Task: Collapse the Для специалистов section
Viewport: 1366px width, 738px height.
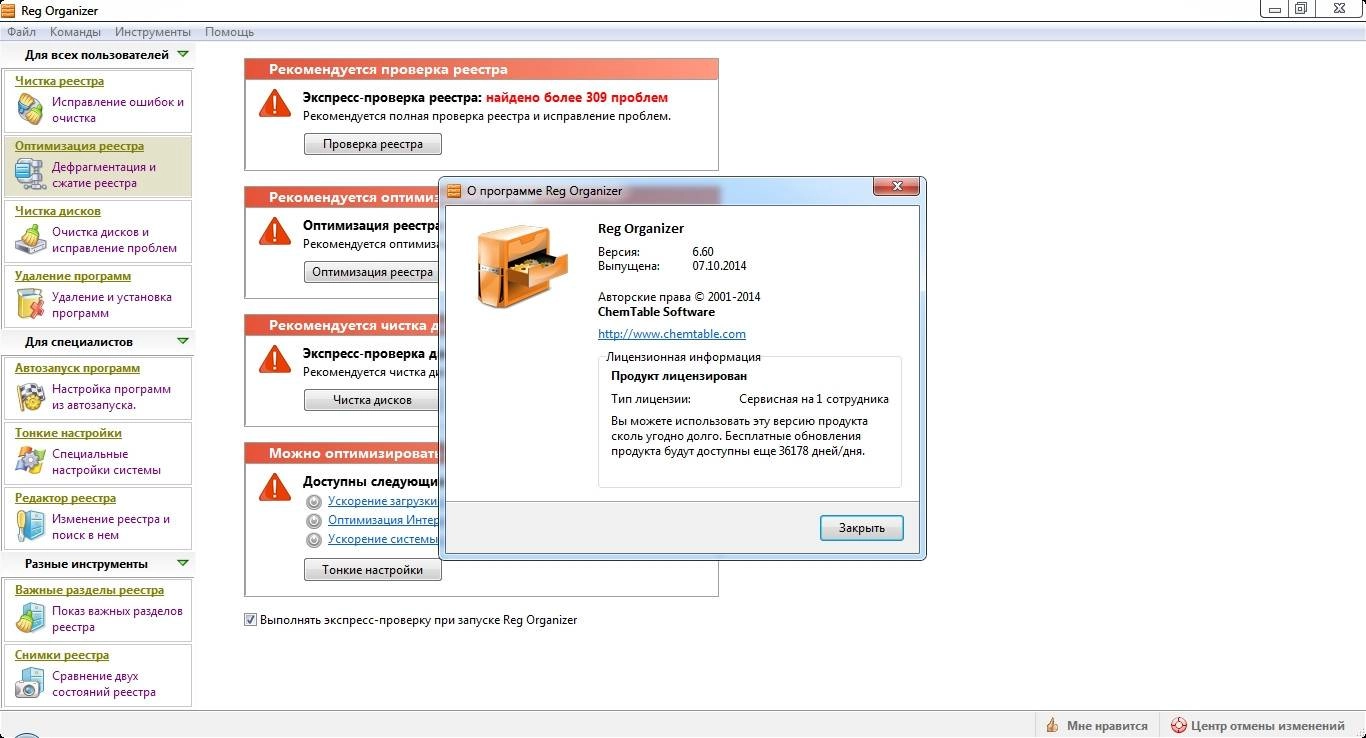Action: pyautogui.click(x=182, y=341)
